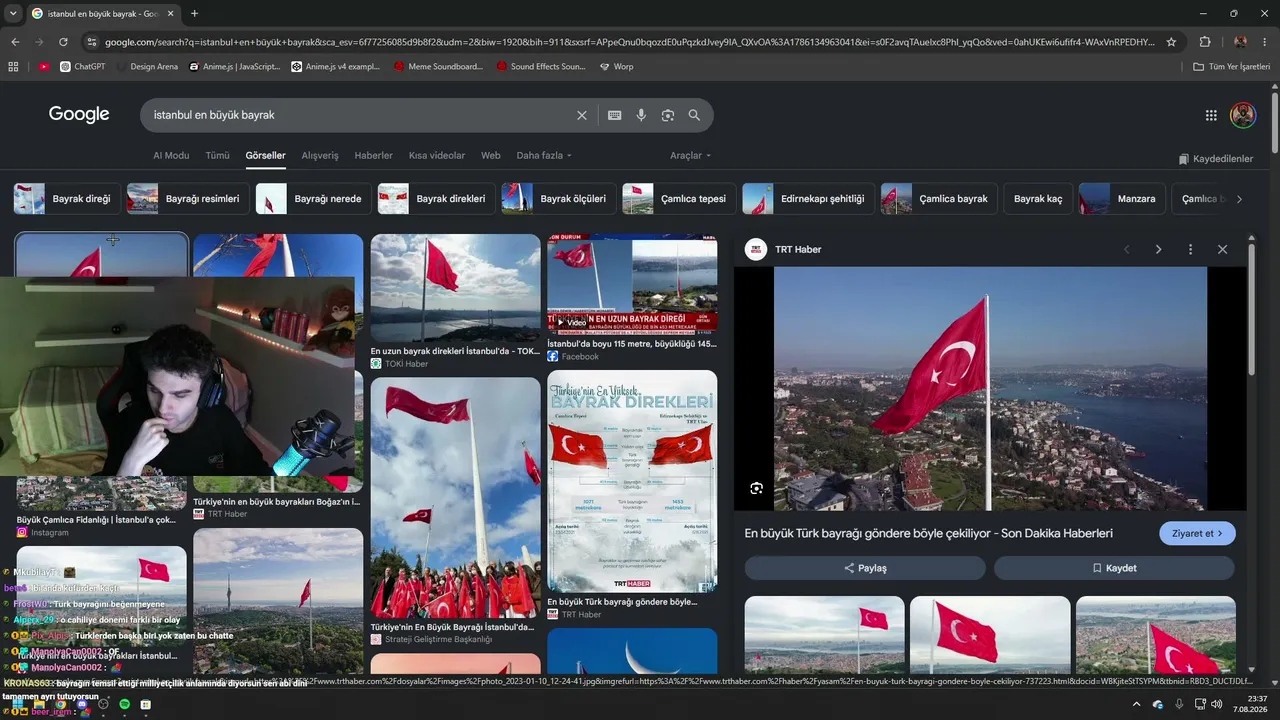The image size is (1280, 720).
Task: Switch to the 'Alışveriş' tab
Action: pos(320,156)
